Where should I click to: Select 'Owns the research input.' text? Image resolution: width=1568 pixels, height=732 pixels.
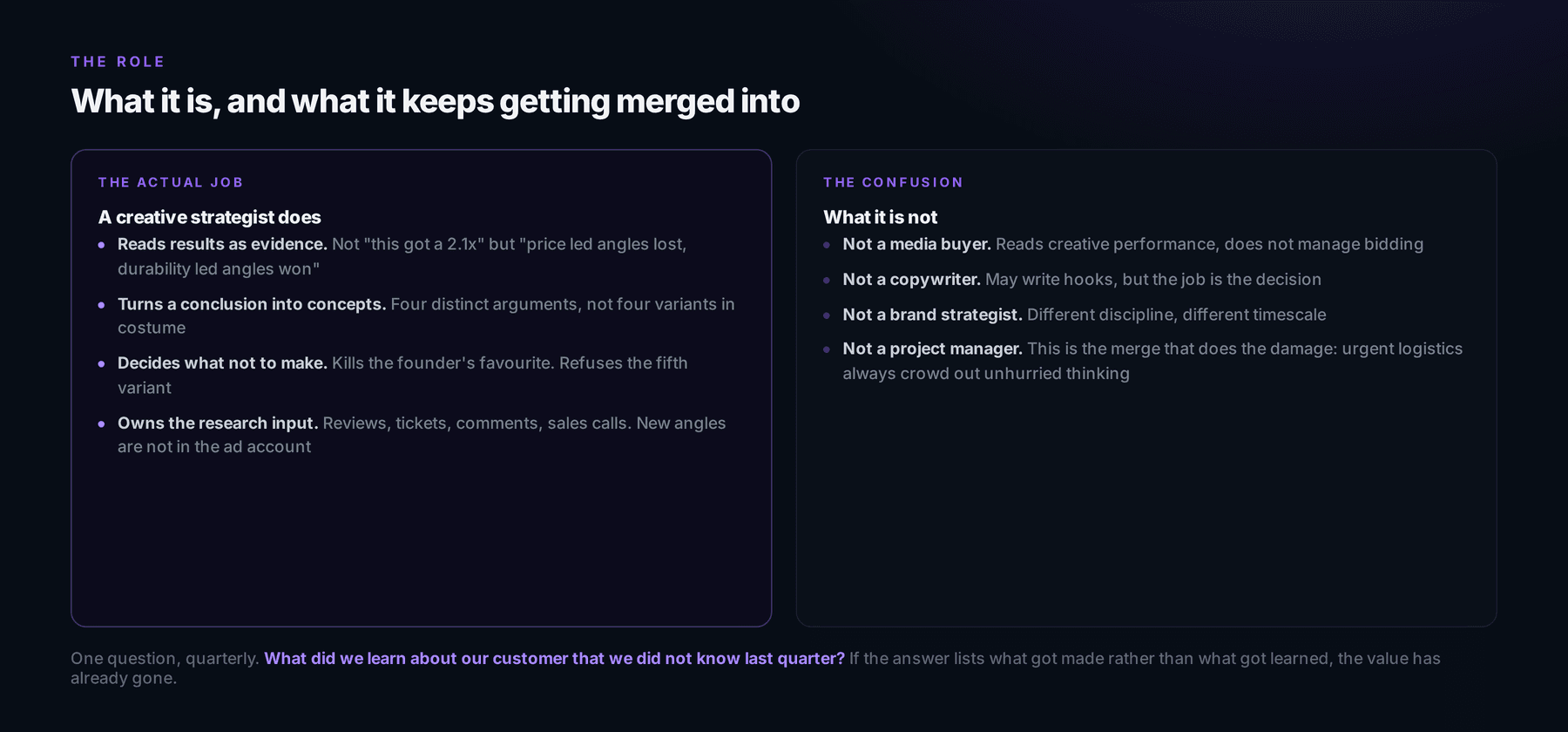click(218, 423)
